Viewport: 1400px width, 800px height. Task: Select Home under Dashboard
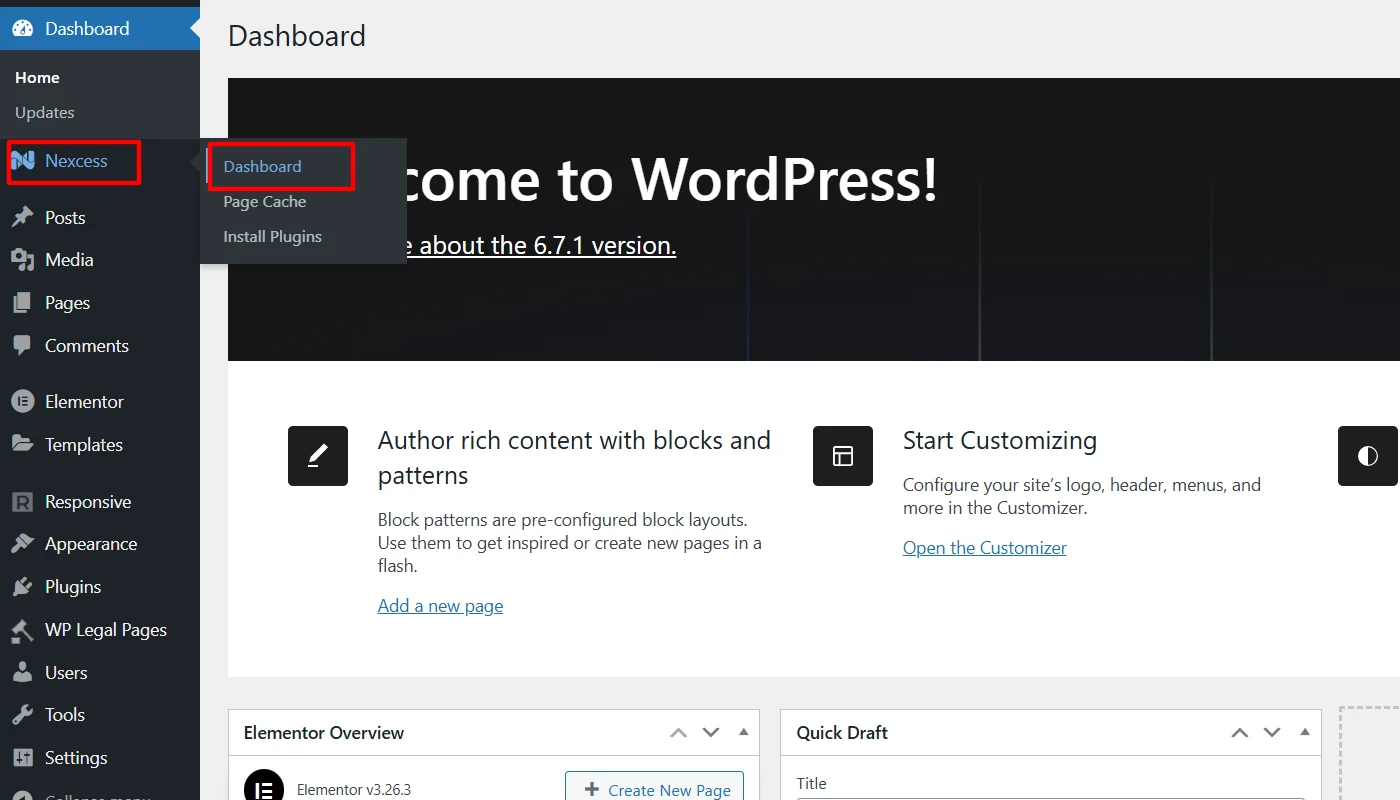37,77
